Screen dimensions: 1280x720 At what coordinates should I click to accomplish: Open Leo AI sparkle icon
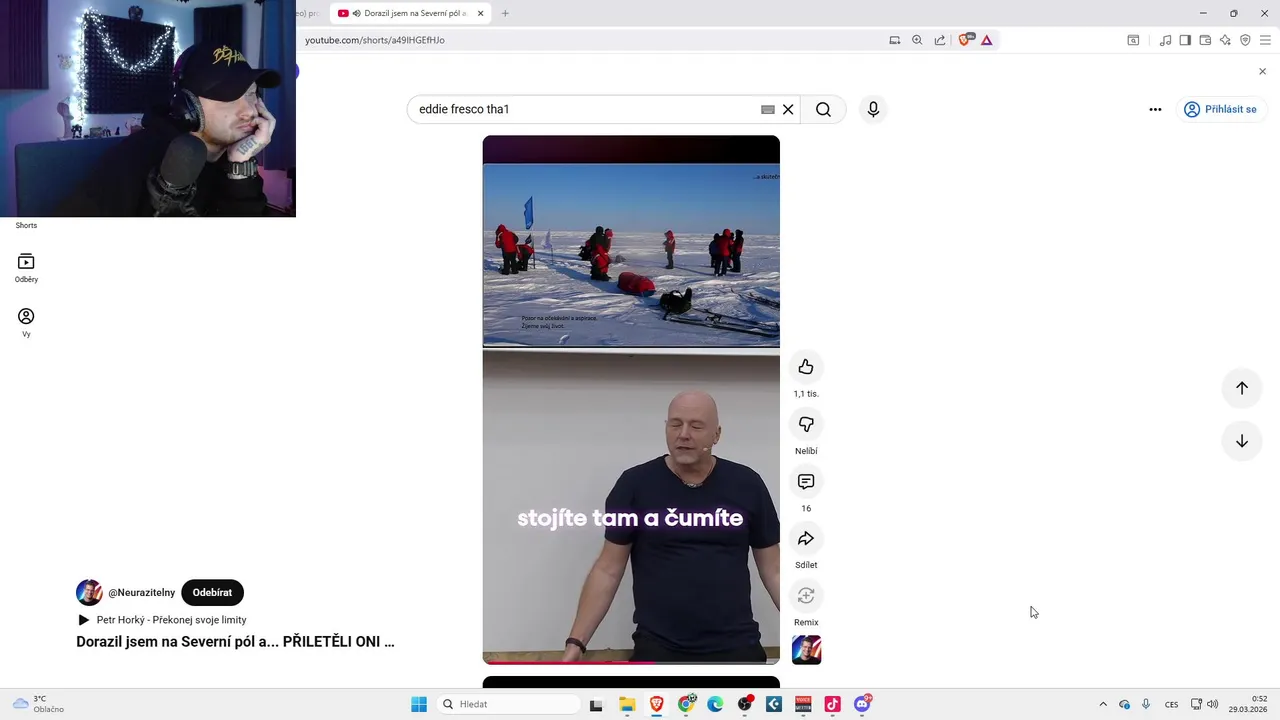[1225, 40]
